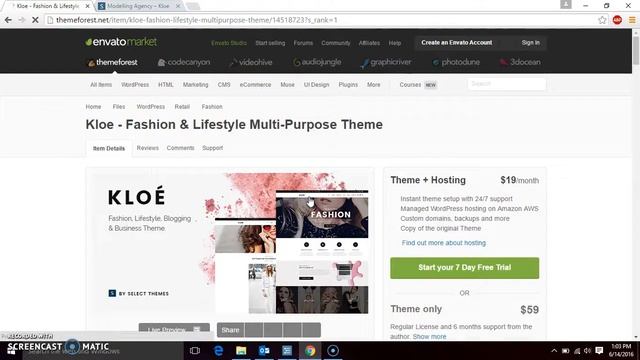Stop page loading with X button
Viewport: 640px width, 360px height.
35,20
